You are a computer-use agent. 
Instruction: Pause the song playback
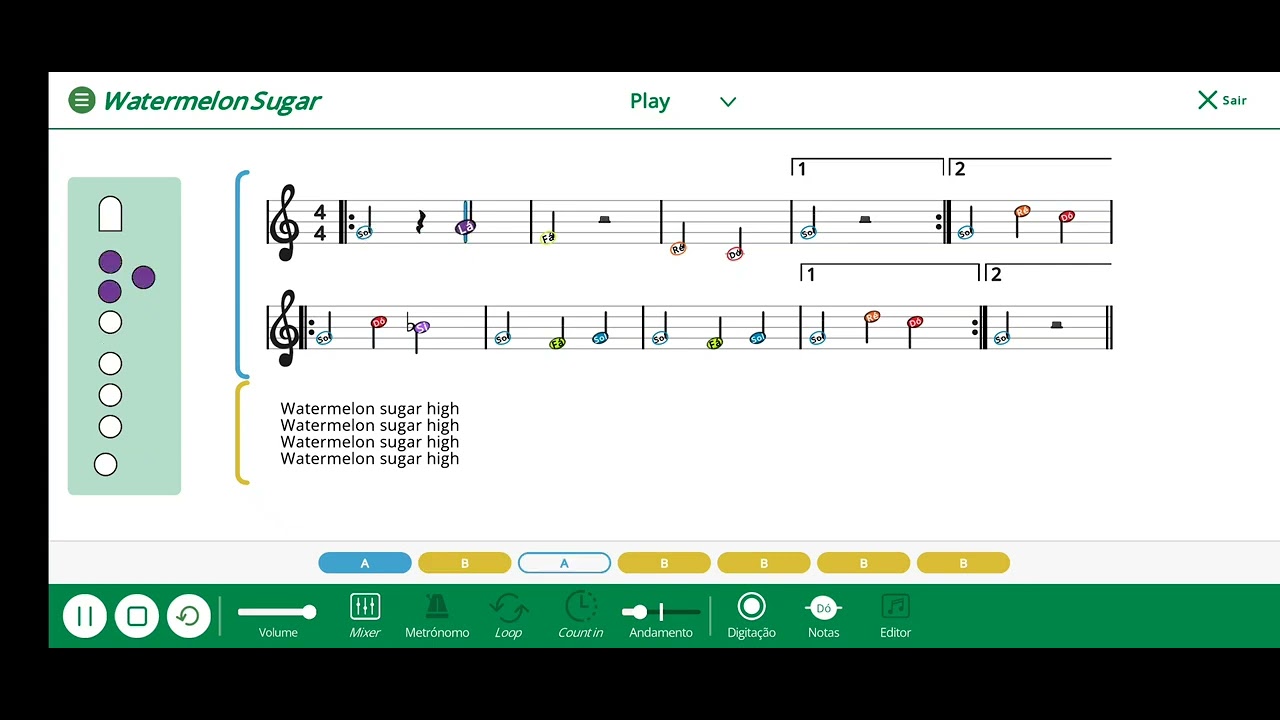[x=85, y=616]
